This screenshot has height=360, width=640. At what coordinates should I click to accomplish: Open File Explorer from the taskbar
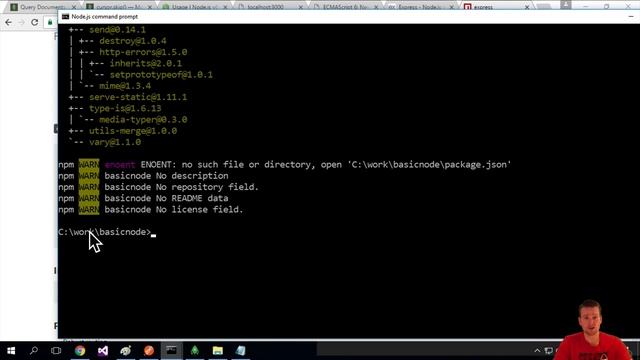(218, 351)
